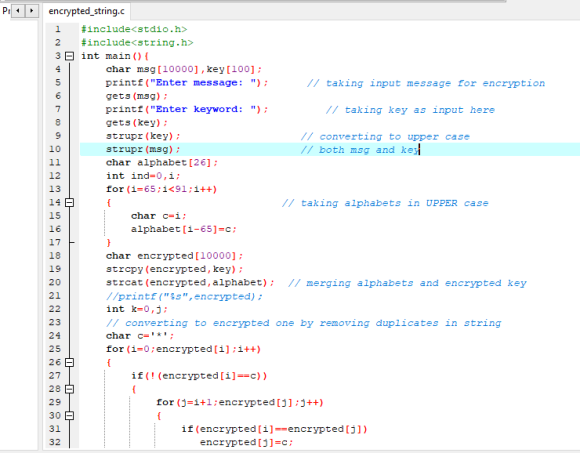Click line number 1 in the gutter
The height and width of the screenshot is (453, 580).
tap(58, 29)
